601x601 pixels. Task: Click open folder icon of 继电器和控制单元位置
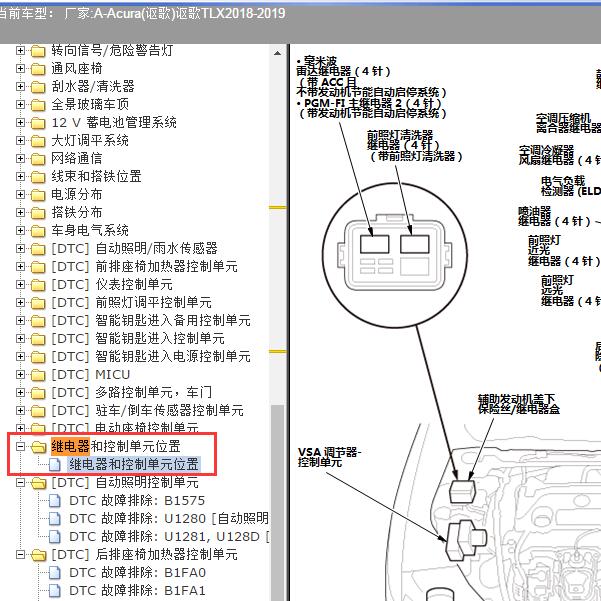(38, 447)
